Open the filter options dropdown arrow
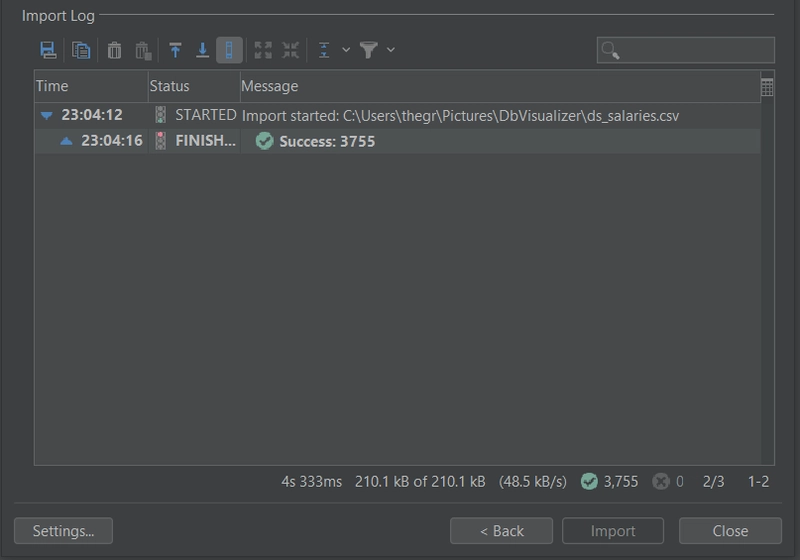 [x=391, y=50]
